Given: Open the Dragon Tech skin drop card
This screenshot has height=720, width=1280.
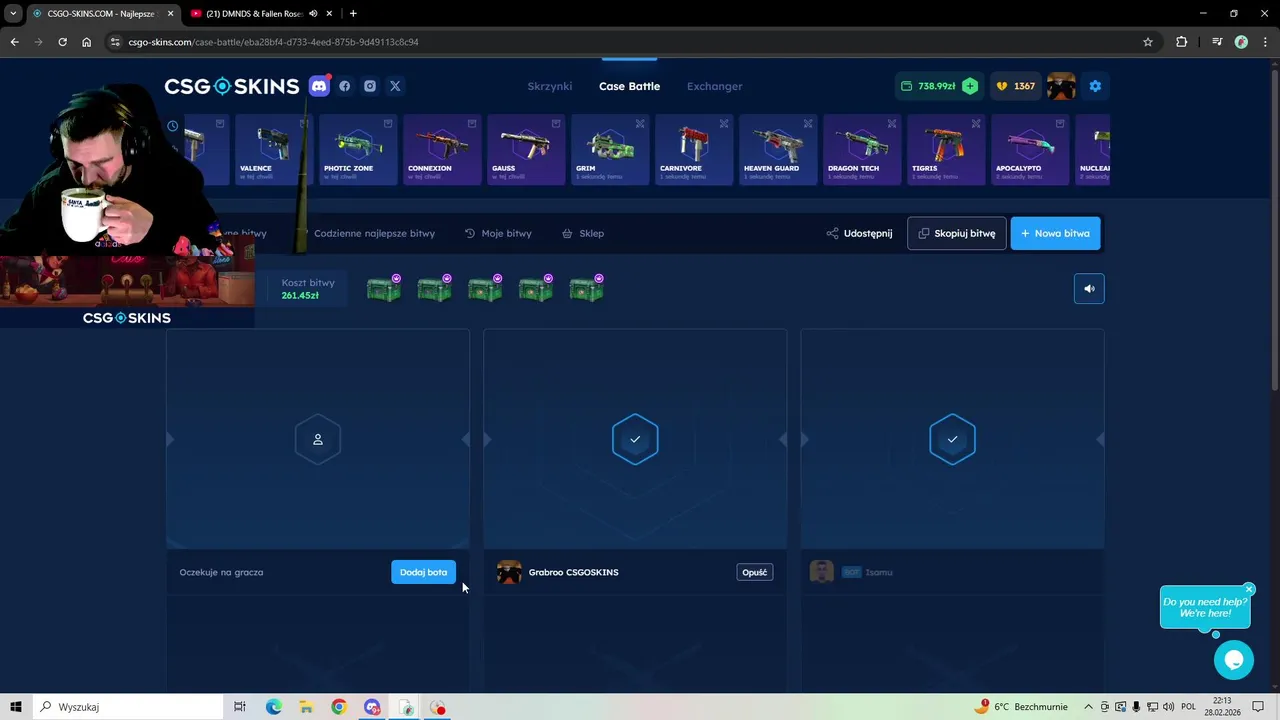Looking at the screenshot, I should coord(861,150).
